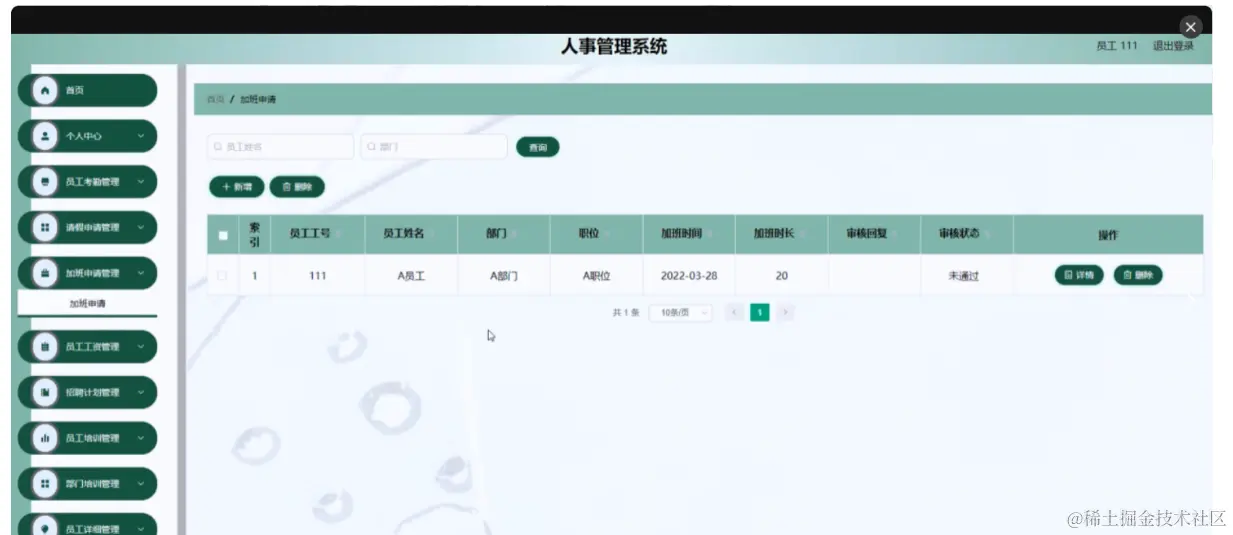Click the 员工 111 user label
The image size is (1233, 535).
click(1117, 46)
